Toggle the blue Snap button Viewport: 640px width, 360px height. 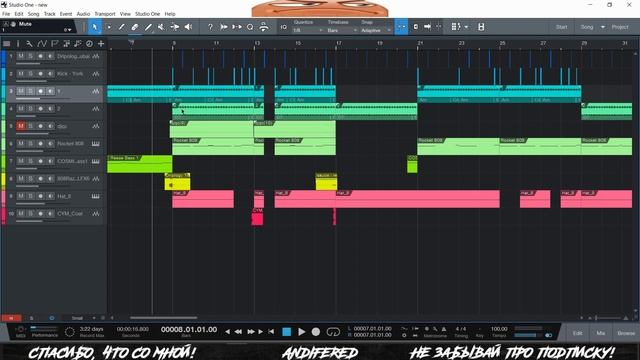(x=401, y=27)
